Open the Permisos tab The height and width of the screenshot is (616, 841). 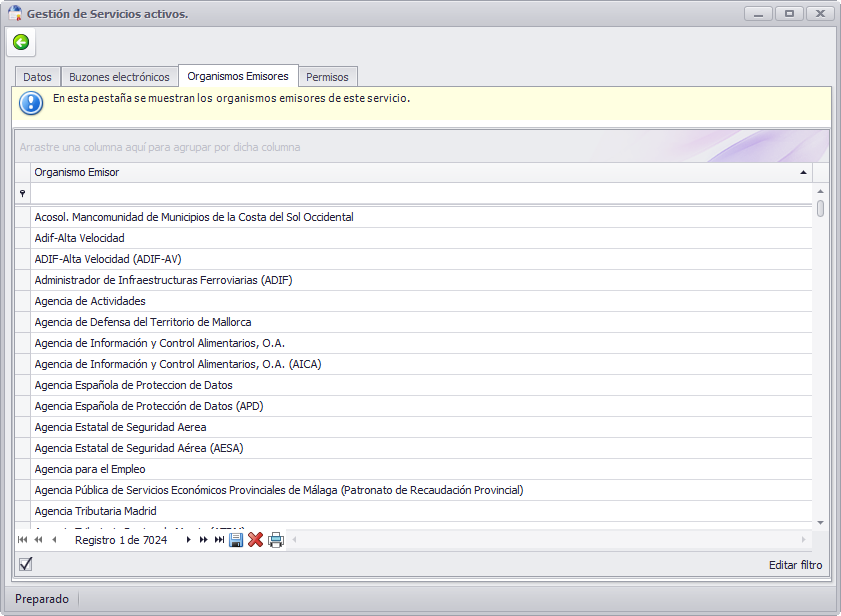(327, 77)
